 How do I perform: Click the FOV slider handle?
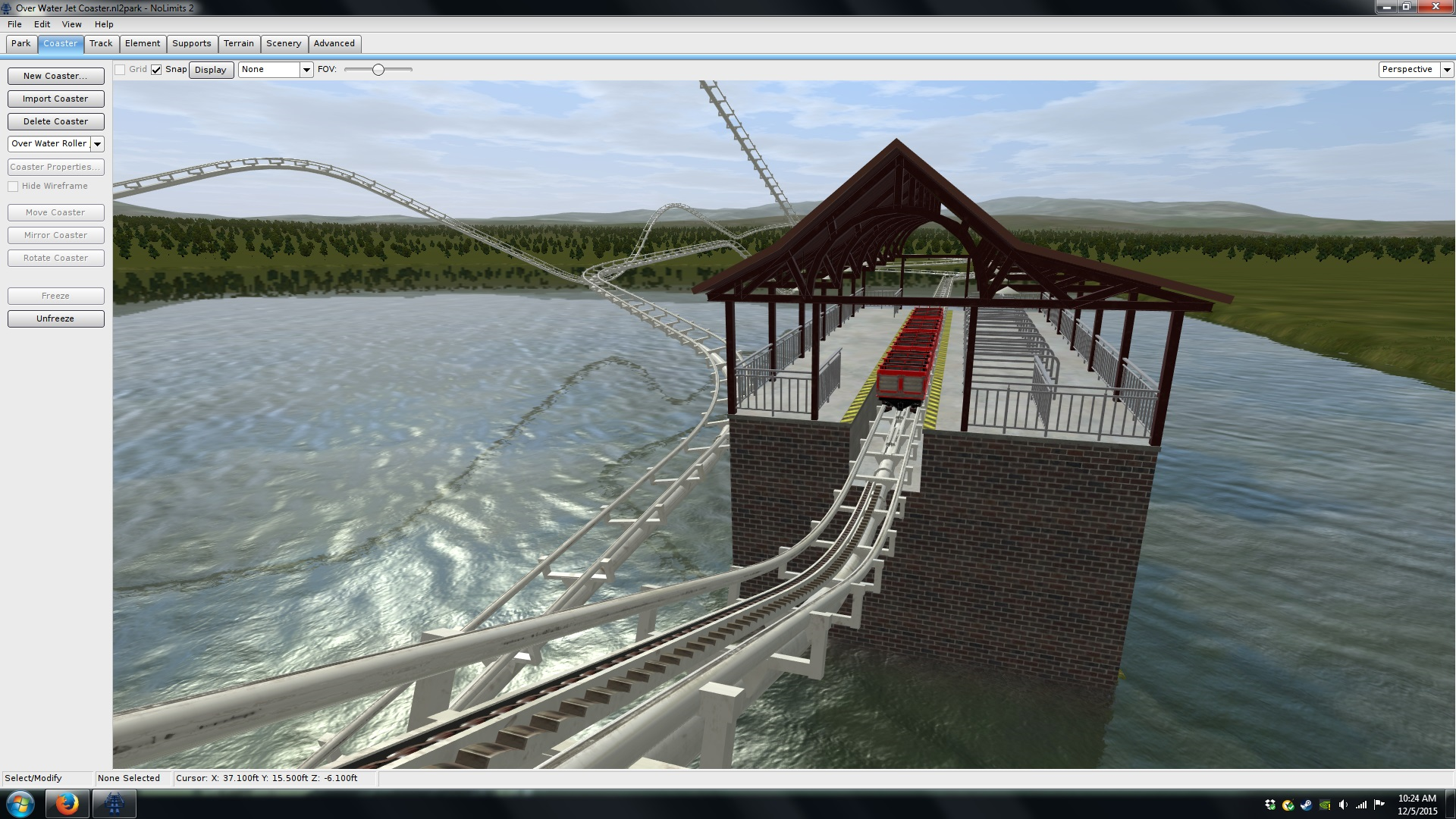[378, 70]
